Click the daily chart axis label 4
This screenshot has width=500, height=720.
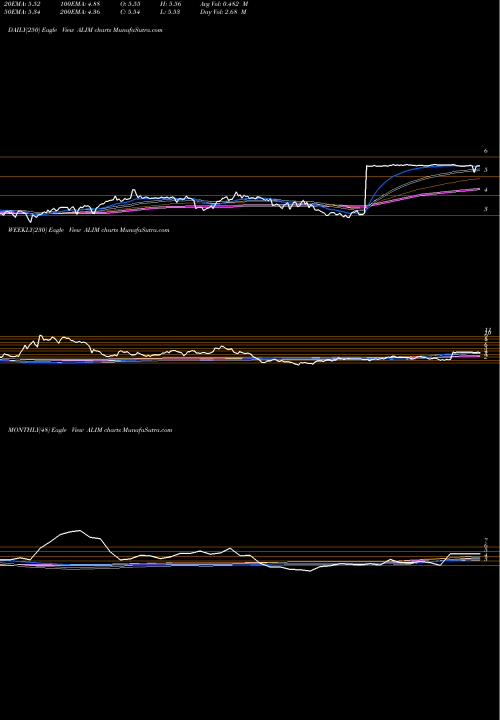(485, 190)
